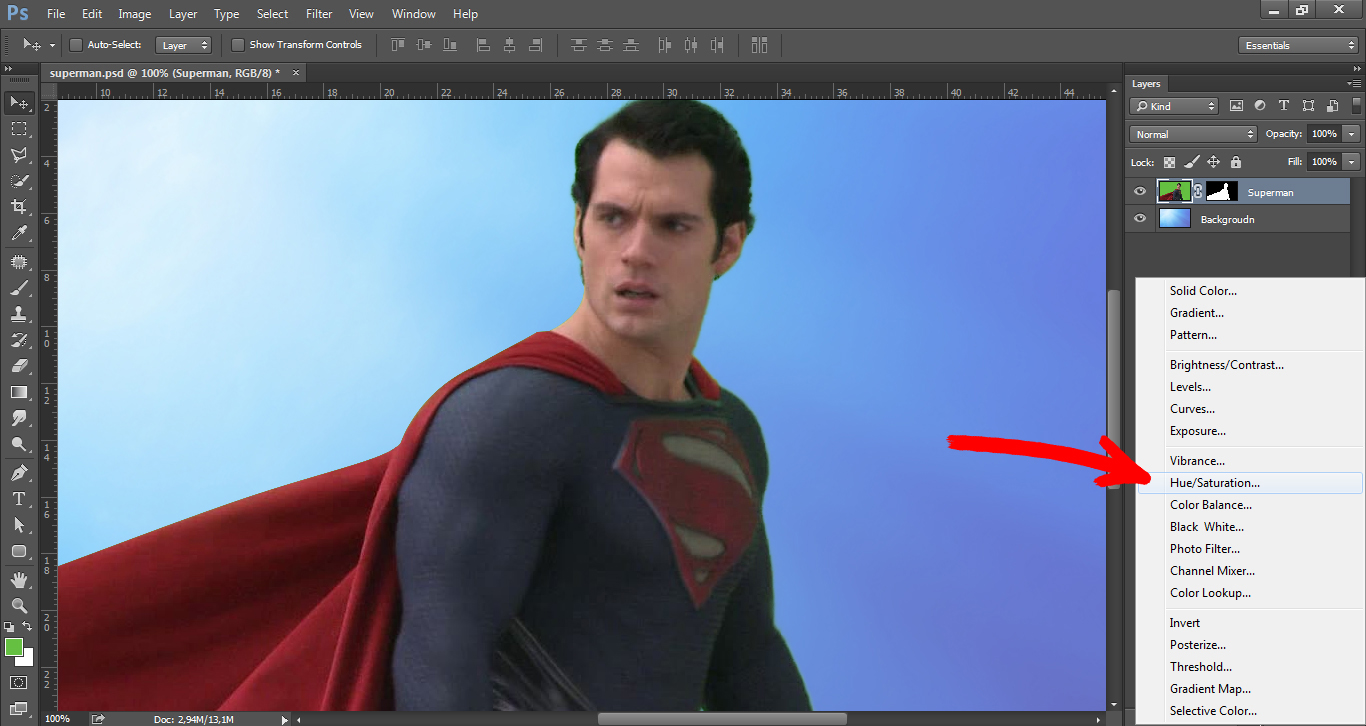Image resolution: width=1366 pixels, height=726 pixels.
Task: Select the Path Selection tool
Action: pyautogui.click(x=18, y=525)
